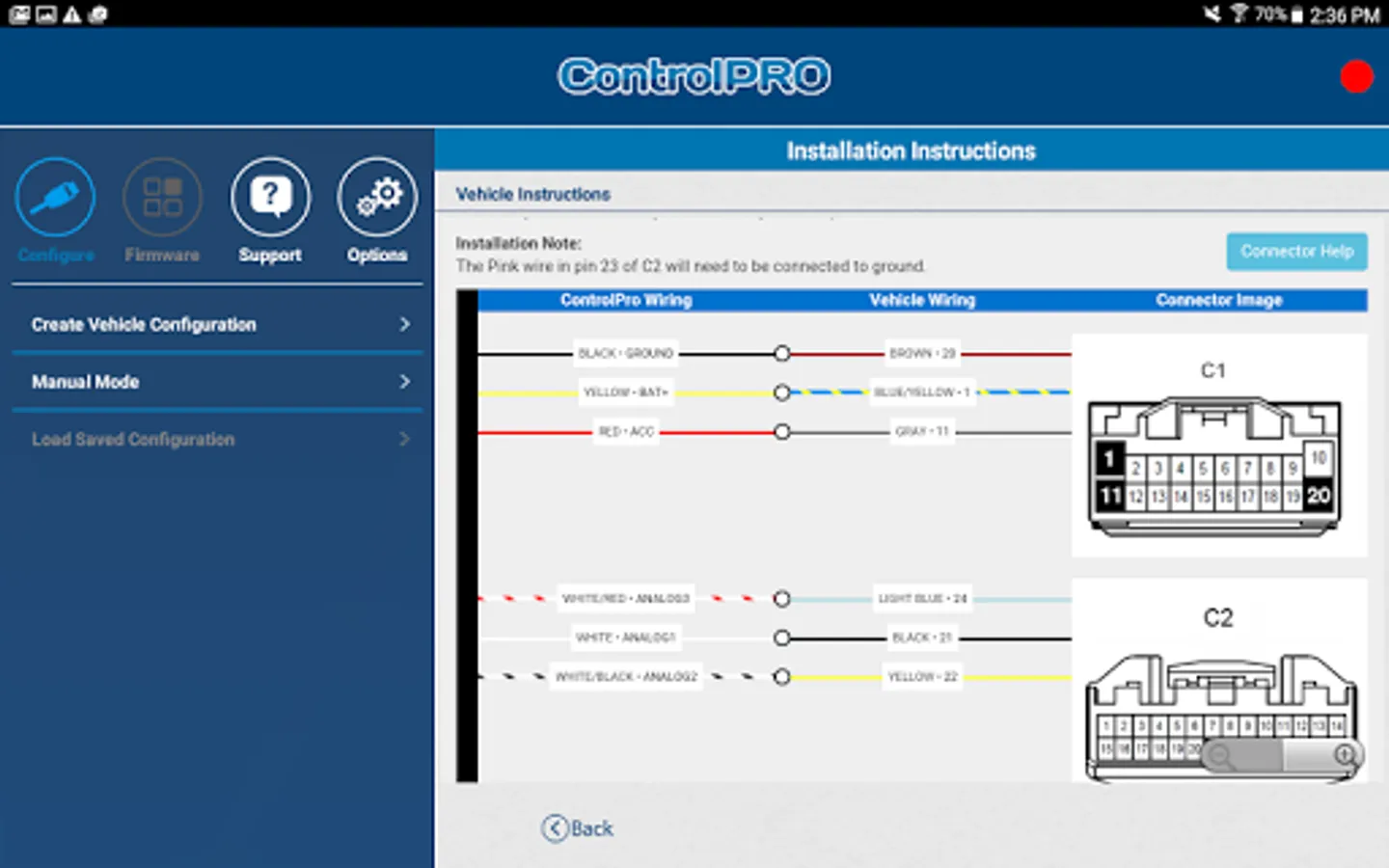Select the Vehicle Instructions tab
The image size is (1389, 868).
tap(532, 194)
